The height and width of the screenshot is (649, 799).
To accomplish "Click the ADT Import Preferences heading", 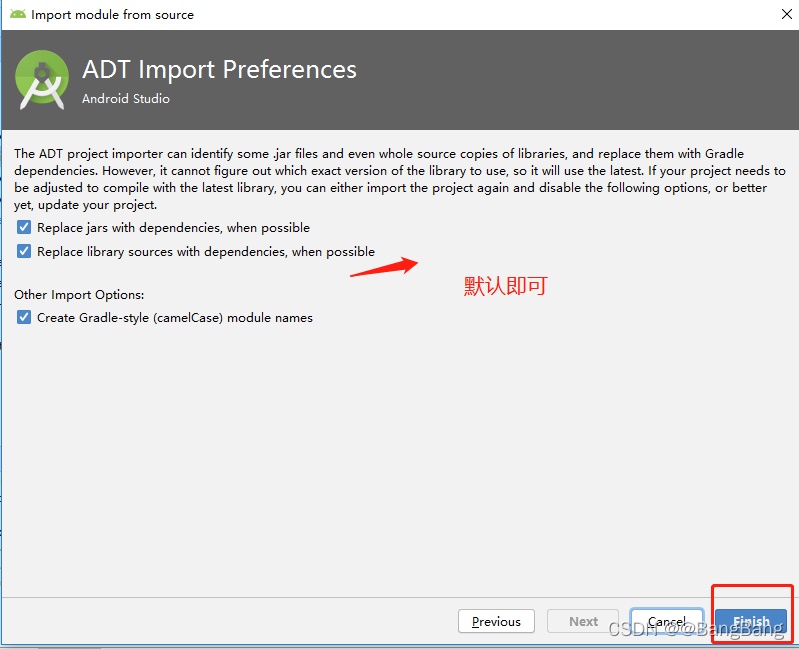I will click(219, 69).
